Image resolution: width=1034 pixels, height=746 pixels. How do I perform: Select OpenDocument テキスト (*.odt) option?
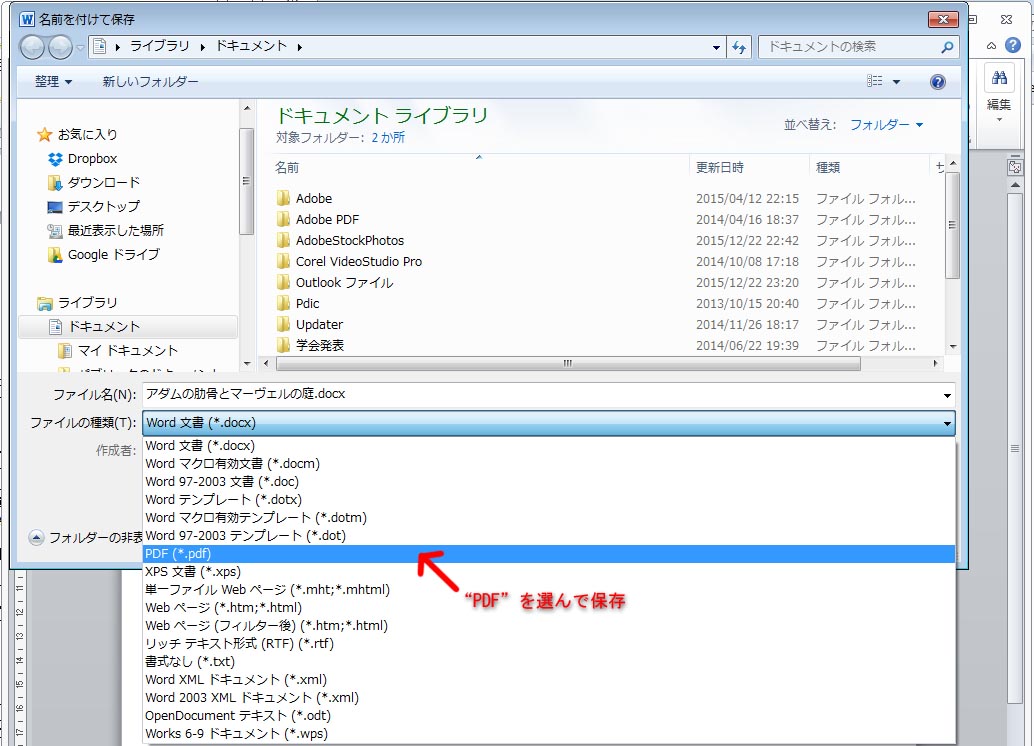[549, 716]
